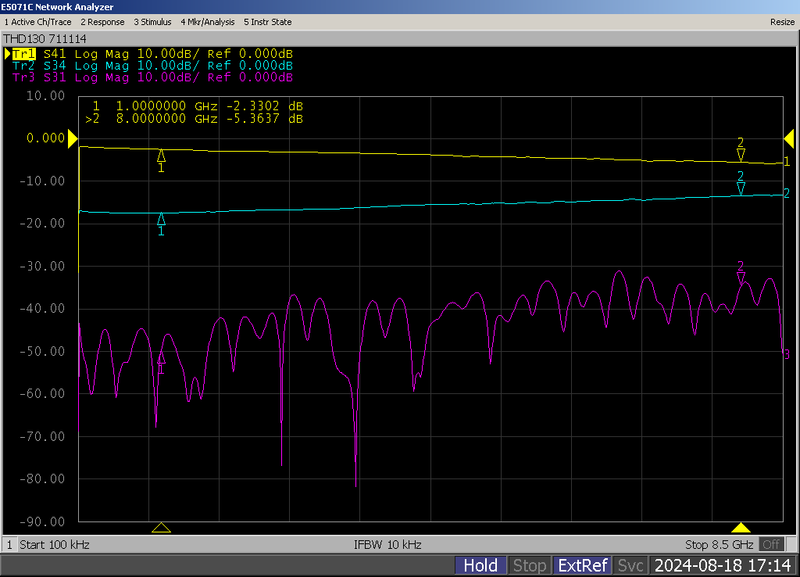The height and width of the screenshot is (577, 800).
Task: Click the Tr3 S31 magenta trace label
Action: [x=152, y=77]
